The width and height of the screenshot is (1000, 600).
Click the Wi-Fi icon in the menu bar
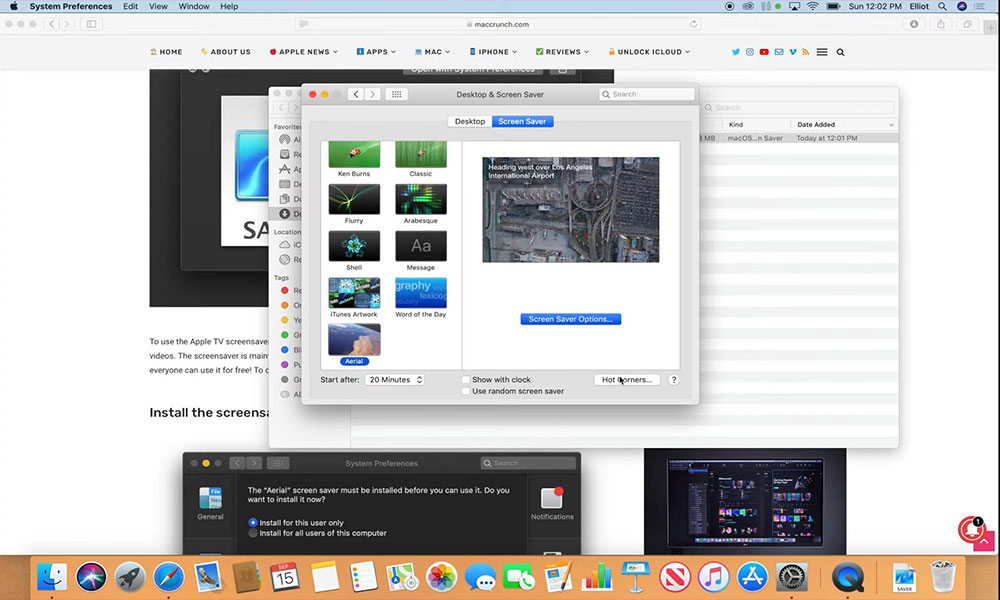(812, 6)
